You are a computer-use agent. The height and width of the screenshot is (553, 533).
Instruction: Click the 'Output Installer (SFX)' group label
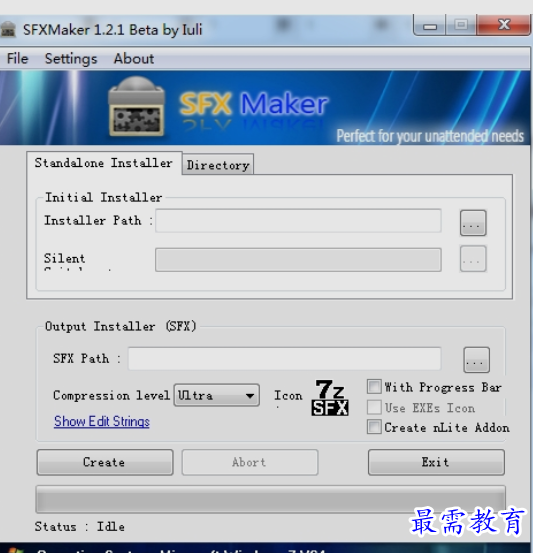tap(120, 326)
